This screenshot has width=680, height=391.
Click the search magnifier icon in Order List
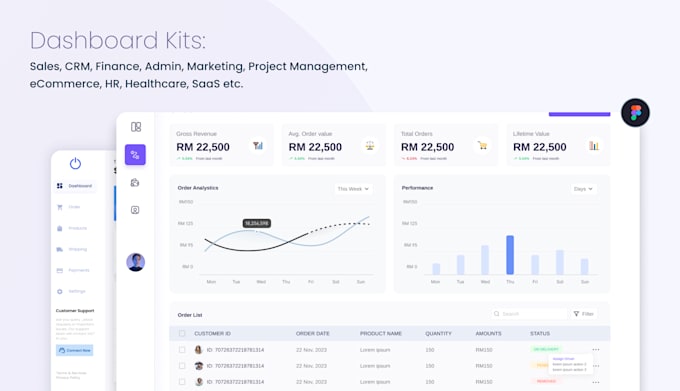497,313
